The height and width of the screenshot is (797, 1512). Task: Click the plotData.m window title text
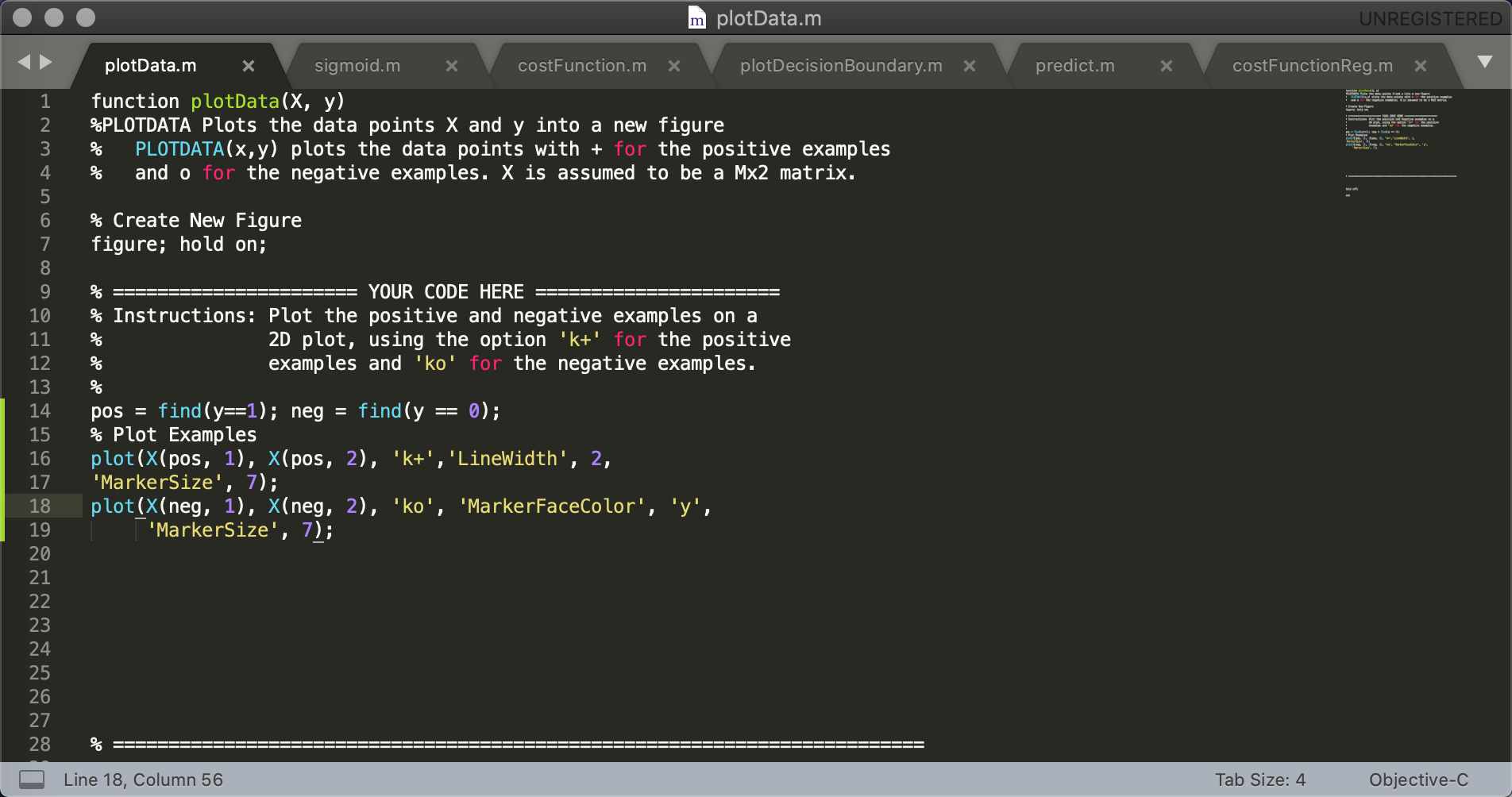coord(769,18)
